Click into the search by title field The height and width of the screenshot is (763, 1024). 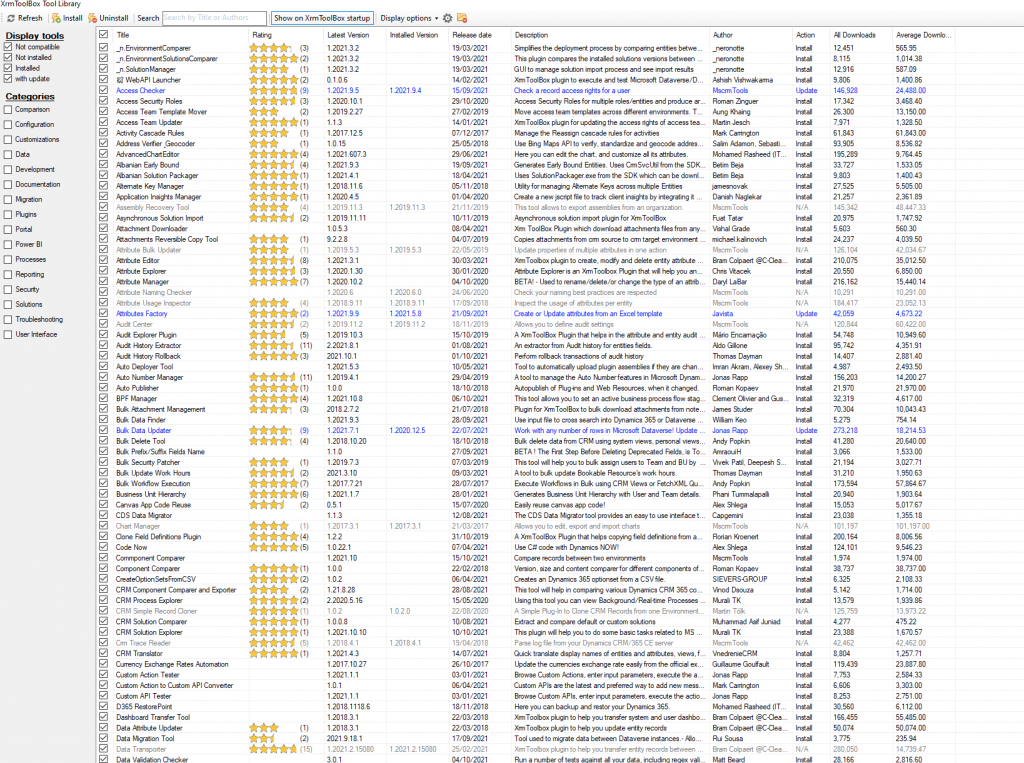click(x=214, y=18)
